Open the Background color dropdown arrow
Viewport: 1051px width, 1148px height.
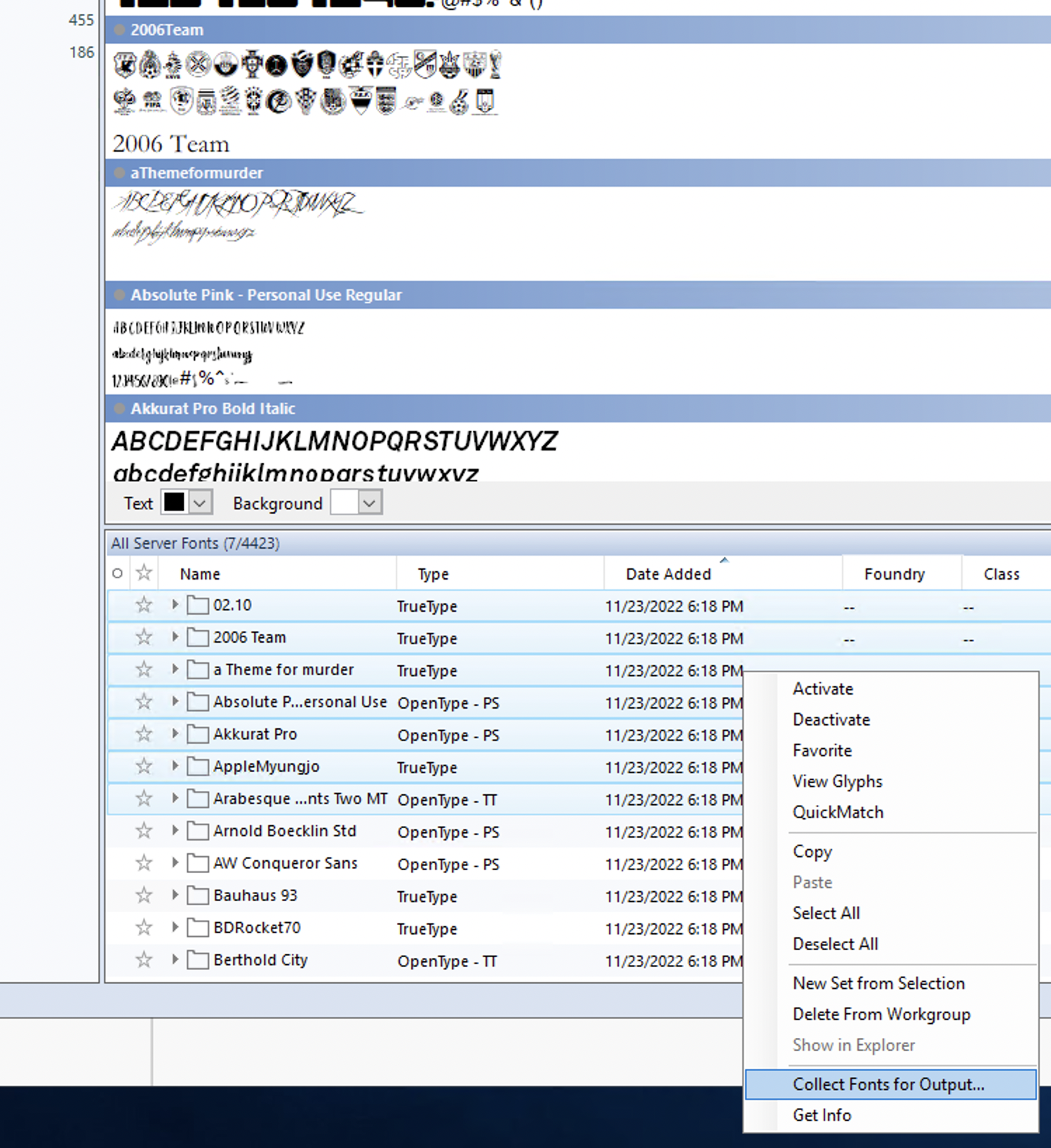coord(370,503)
